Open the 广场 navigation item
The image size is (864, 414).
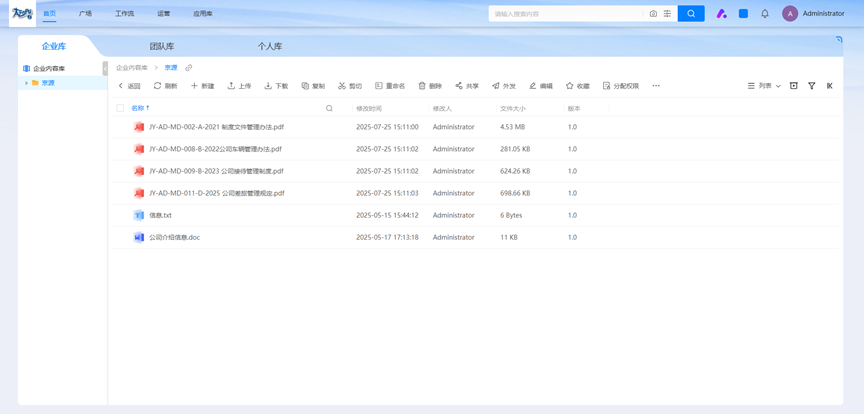pyautogui.click(x=85, y=14)
